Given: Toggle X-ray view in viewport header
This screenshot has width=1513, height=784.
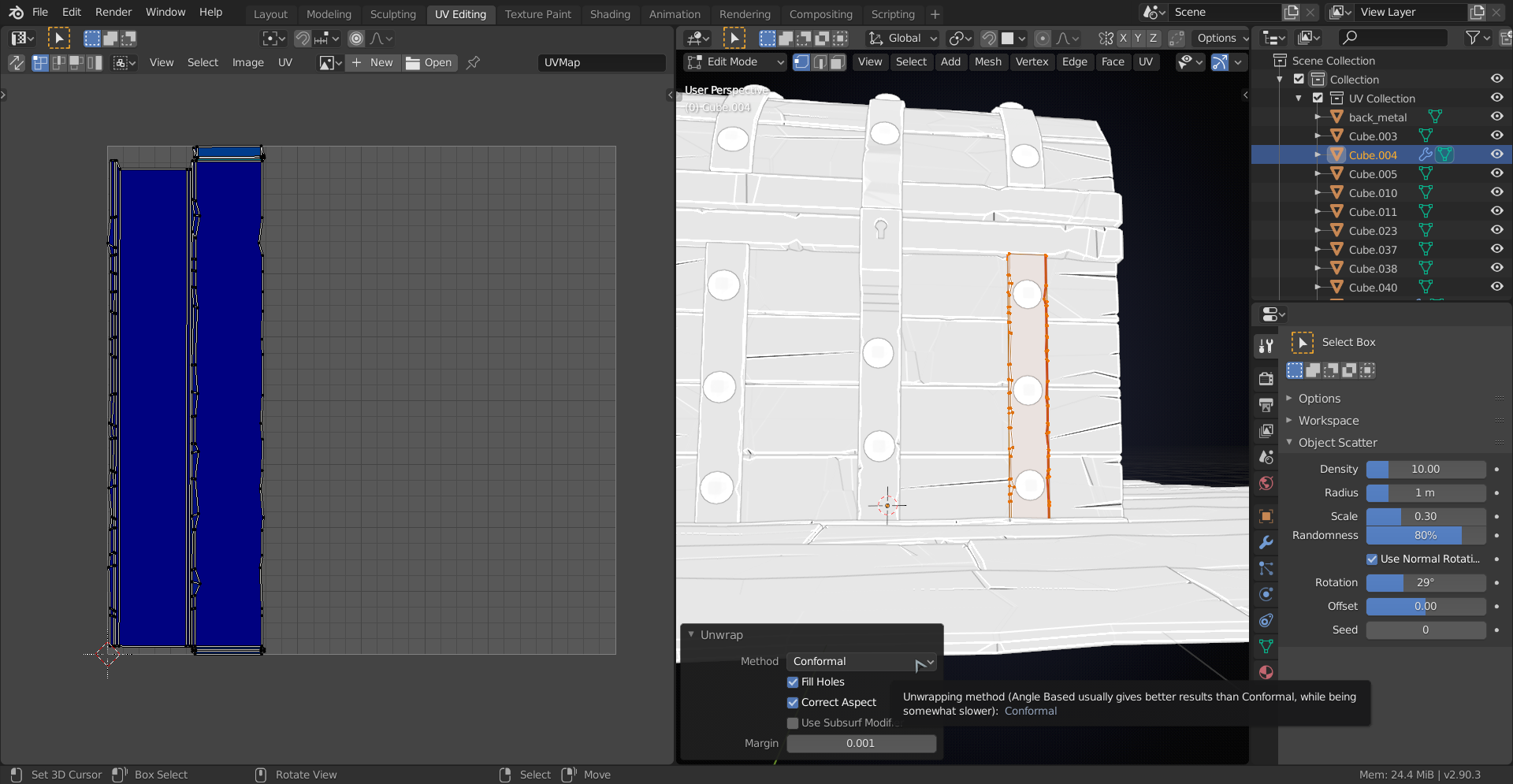Looking at the screenshot, I should tap(1219, 62).
